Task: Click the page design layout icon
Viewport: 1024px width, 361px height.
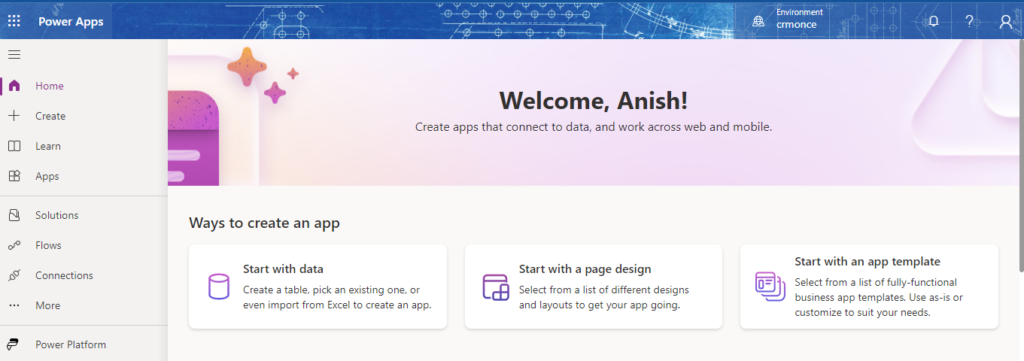Action: [x=495, y=287]
